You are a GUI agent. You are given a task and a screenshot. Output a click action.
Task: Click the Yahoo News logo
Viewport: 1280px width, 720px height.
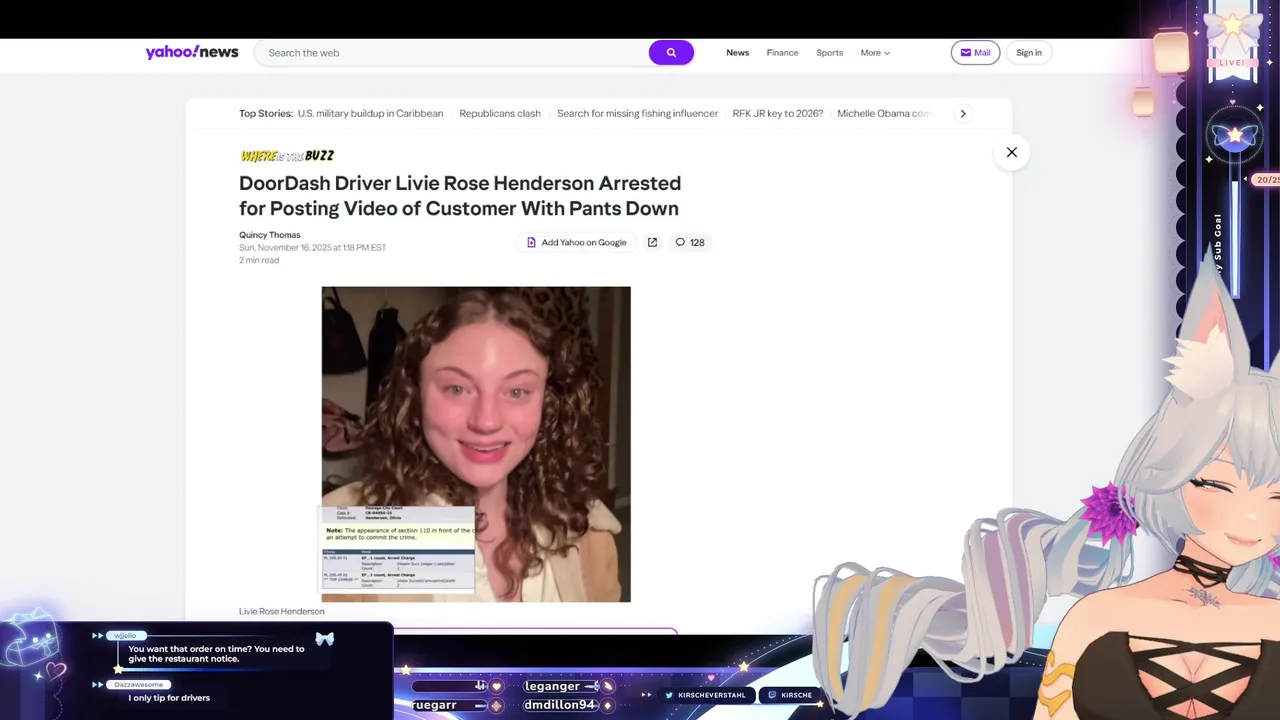click(192, 52)
